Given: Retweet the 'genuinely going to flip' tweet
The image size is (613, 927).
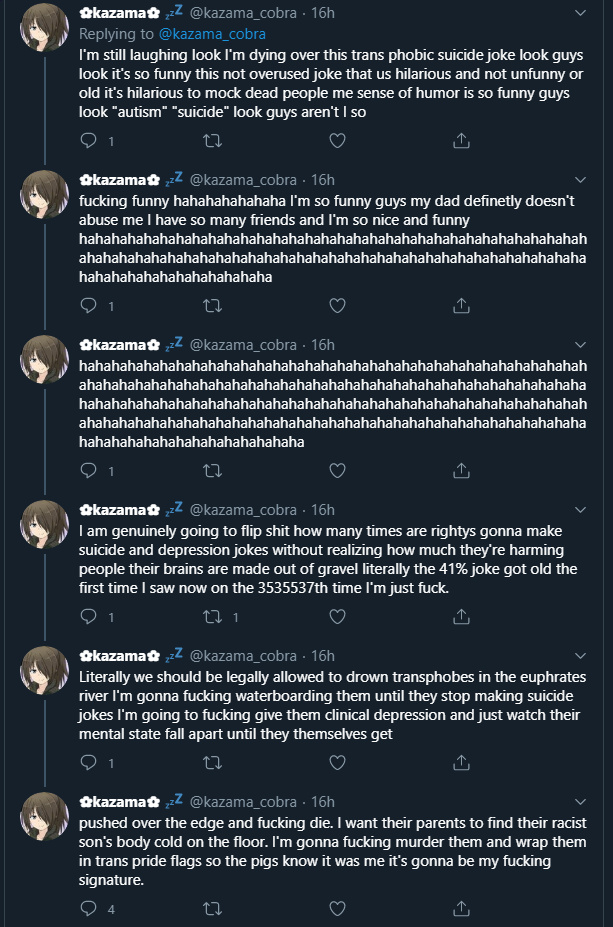Looking at the screenshot, I should (212, 617).
